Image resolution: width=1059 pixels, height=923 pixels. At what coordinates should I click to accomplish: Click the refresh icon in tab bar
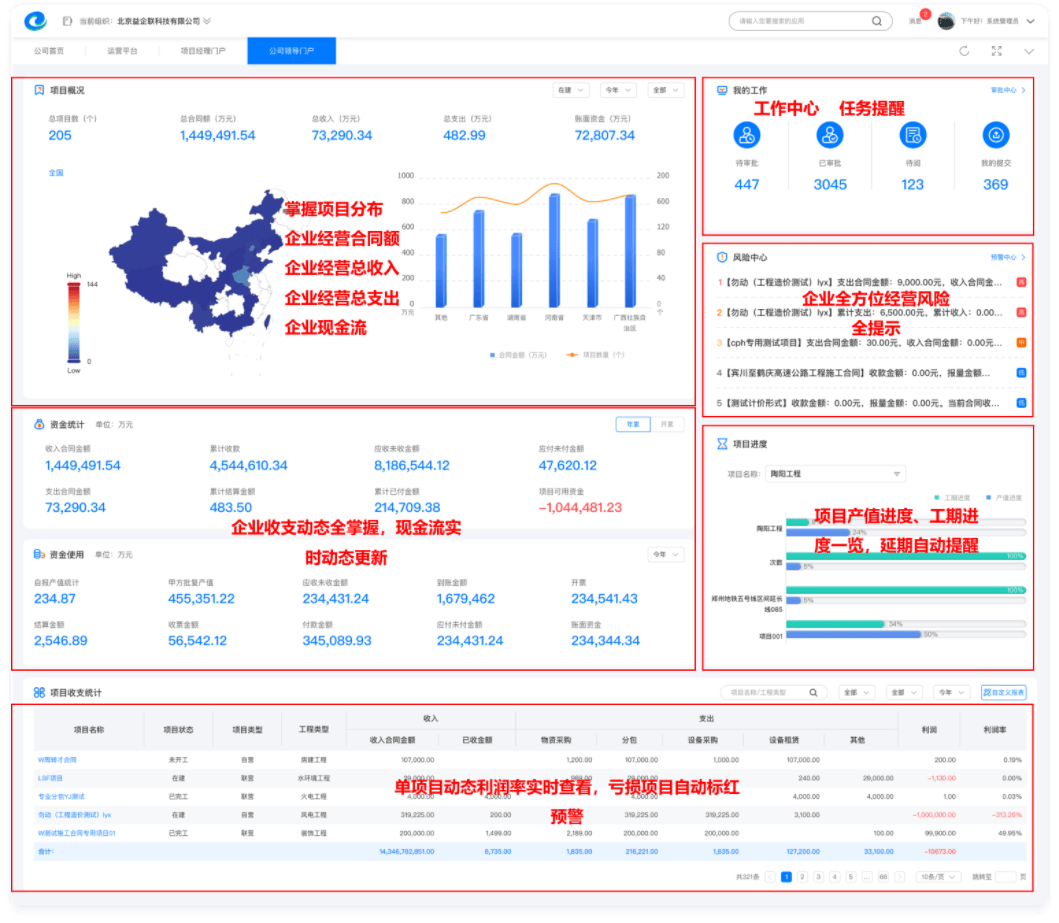[x=964, y=51]
